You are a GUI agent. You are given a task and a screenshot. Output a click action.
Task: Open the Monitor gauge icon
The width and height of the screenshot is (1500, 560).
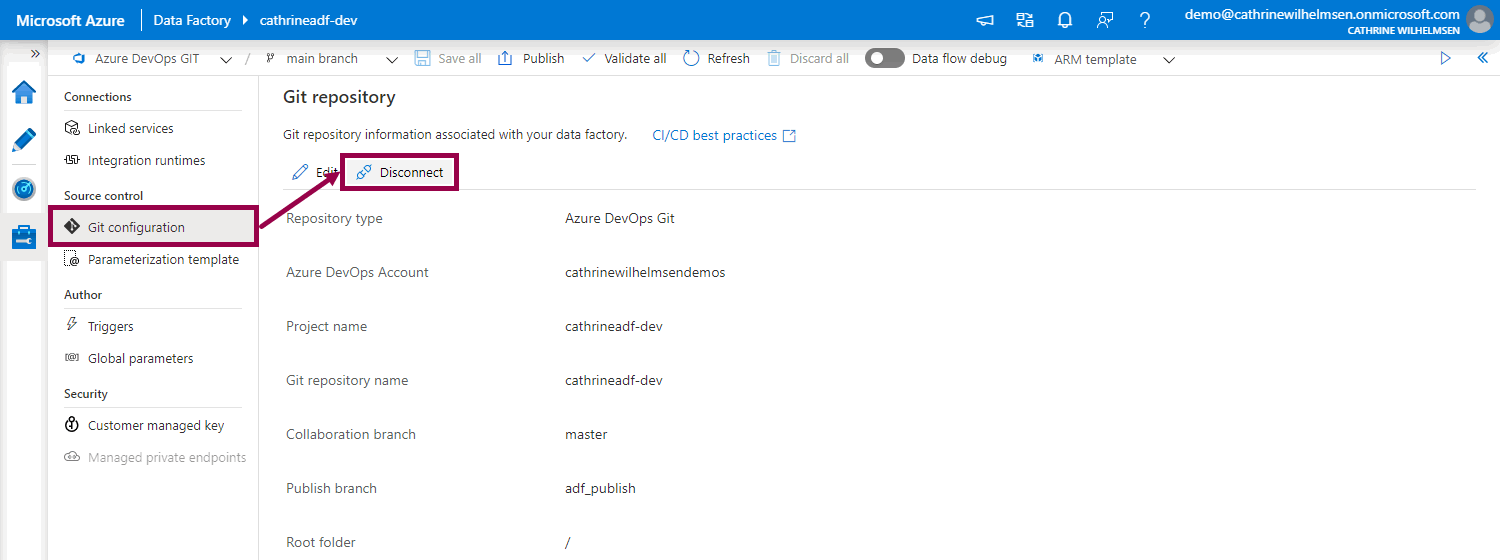coord(24,189)
